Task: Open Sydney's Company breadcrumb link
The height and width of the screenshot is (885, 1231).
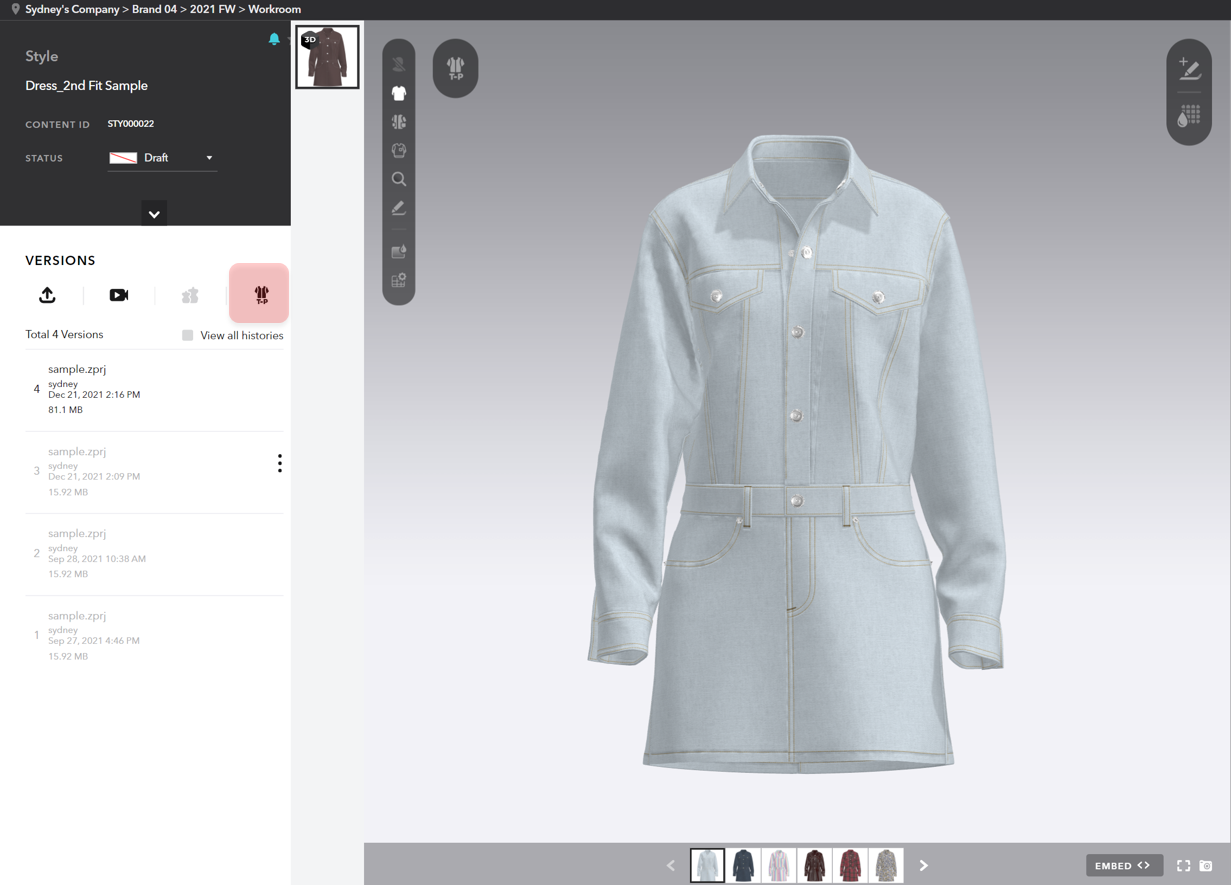Action: point(72,9)
